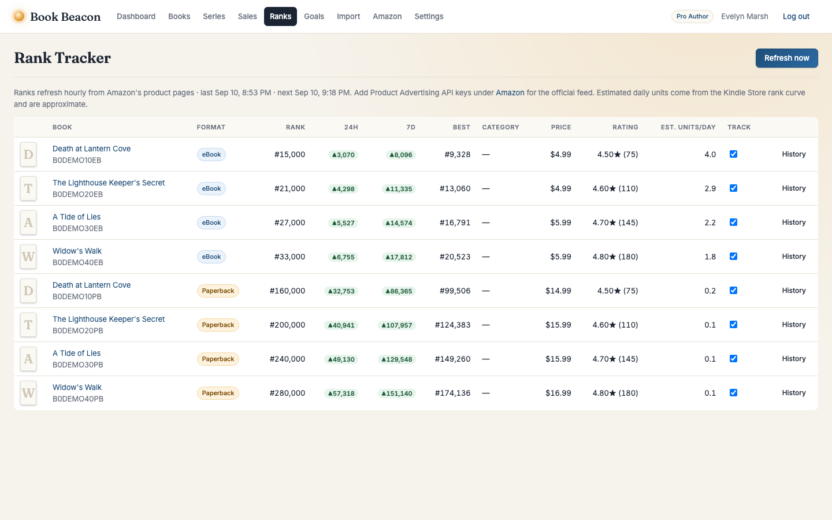Image resolution: width=832 pixels, height=520 pixels.
Task: Open Death at Lantern Cove Paperback title
Action: point(91,285)
